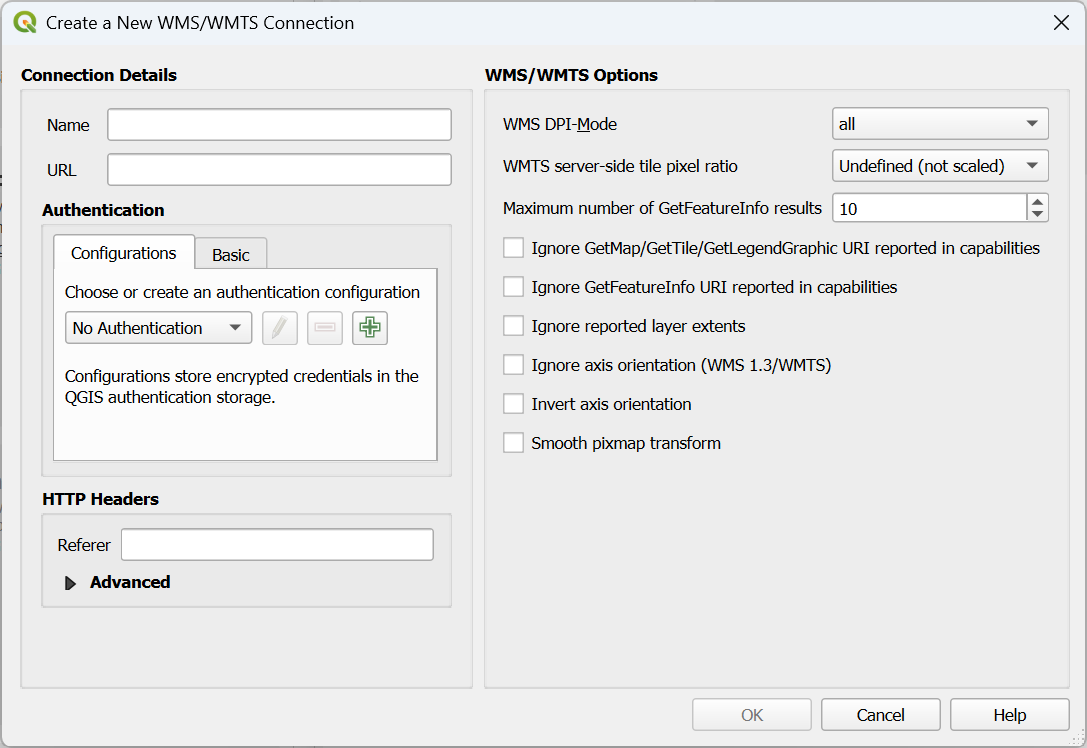Viewport: 1087px width, 748px height.
Task: Open WMTS server-side tile pixel ratio dropdown
Action: [x=940, y=166]
